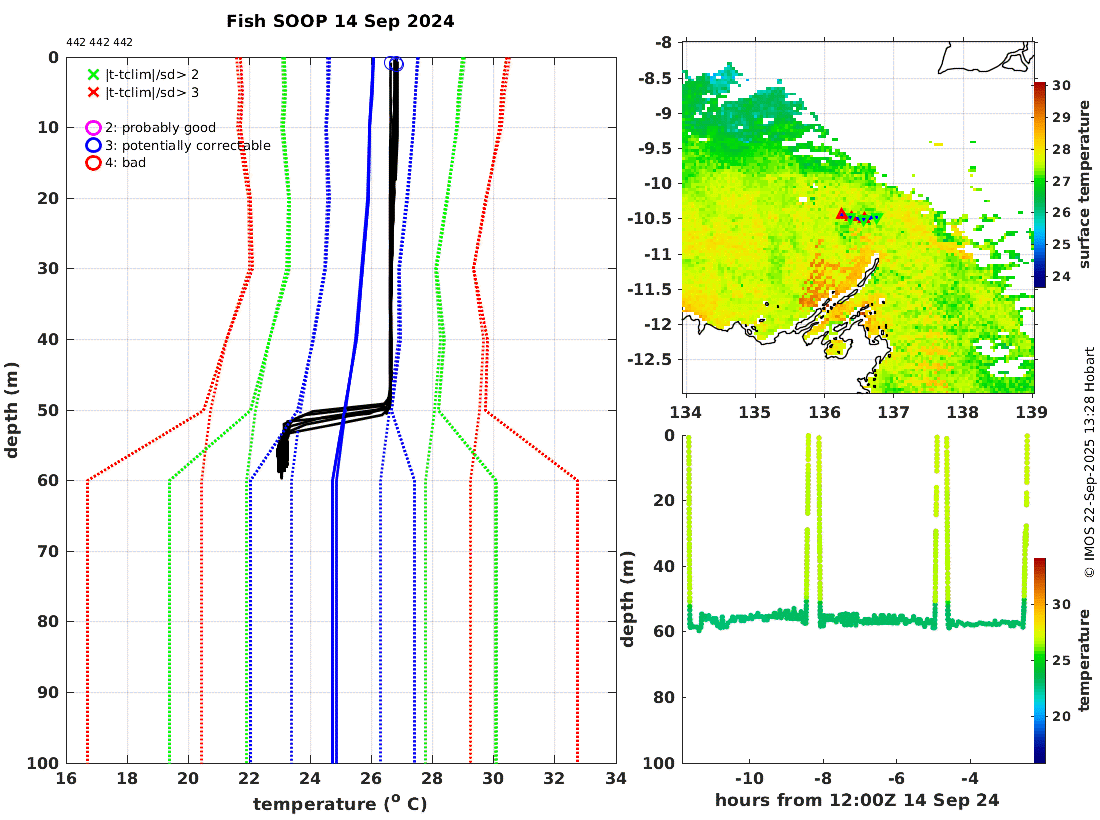Viewport: 1100px width, 820px height.
Task: Click the '2: probably good' legend label
Action: tap(161, 128)
